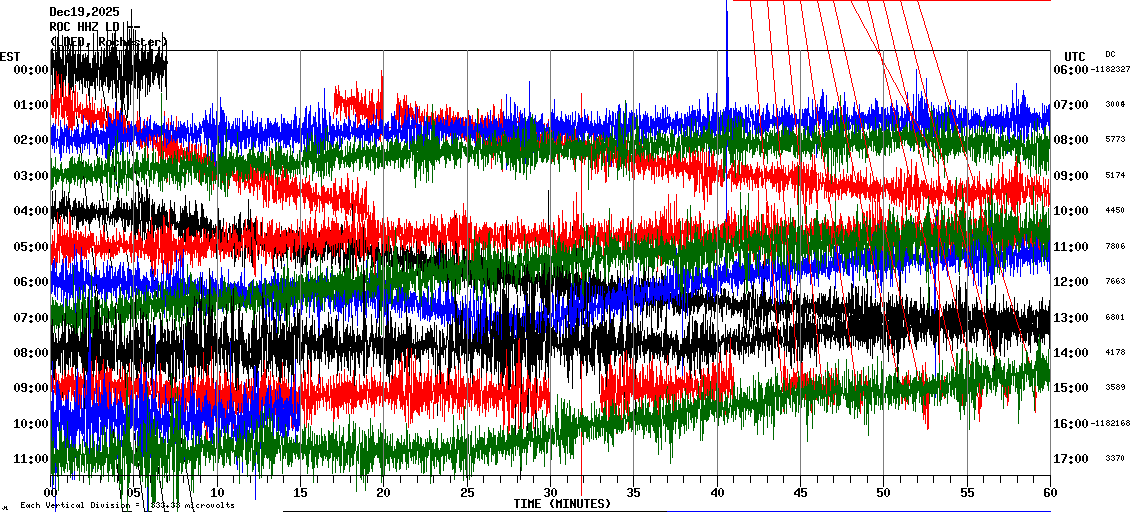Click the 45 minute axis tick label
This screenshot has width=1130, height=519.
(x=800, y=492)
